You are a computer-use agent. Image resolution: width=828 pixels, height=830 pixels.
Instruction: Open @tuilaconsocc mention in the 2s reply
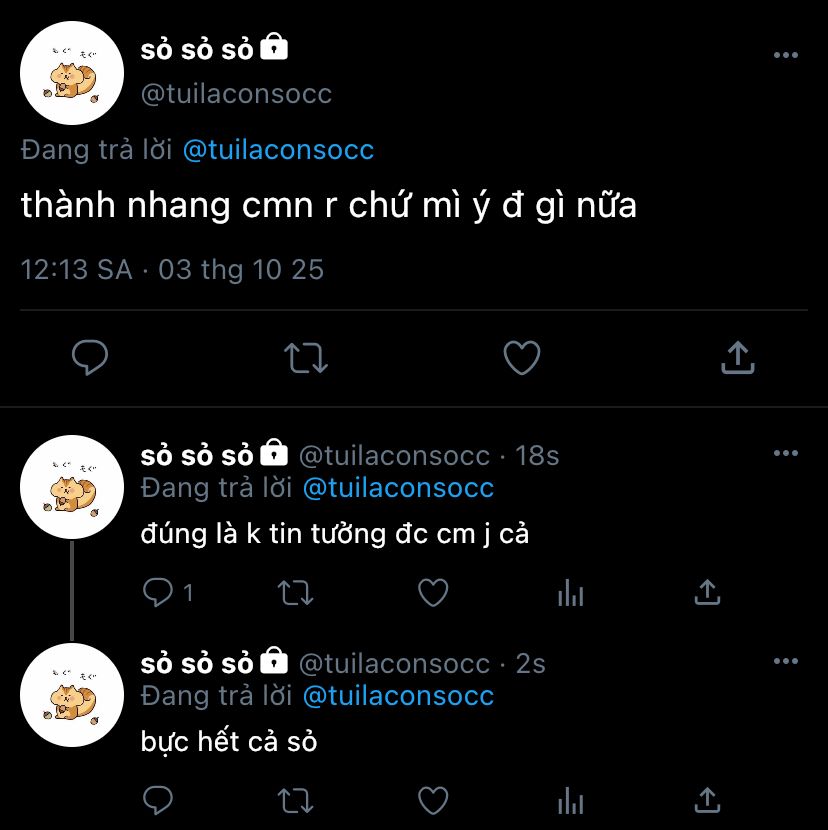[x=398, y=696]
